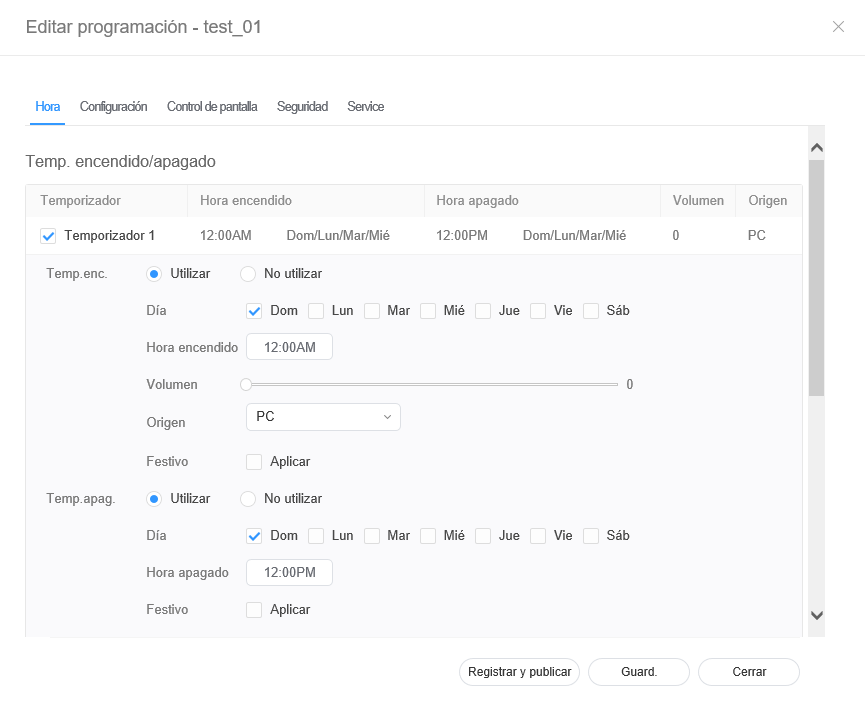Click the Hora encendido 12:00AM field
The width and height of the screenshot is (866, 701).
click(289, 347)
